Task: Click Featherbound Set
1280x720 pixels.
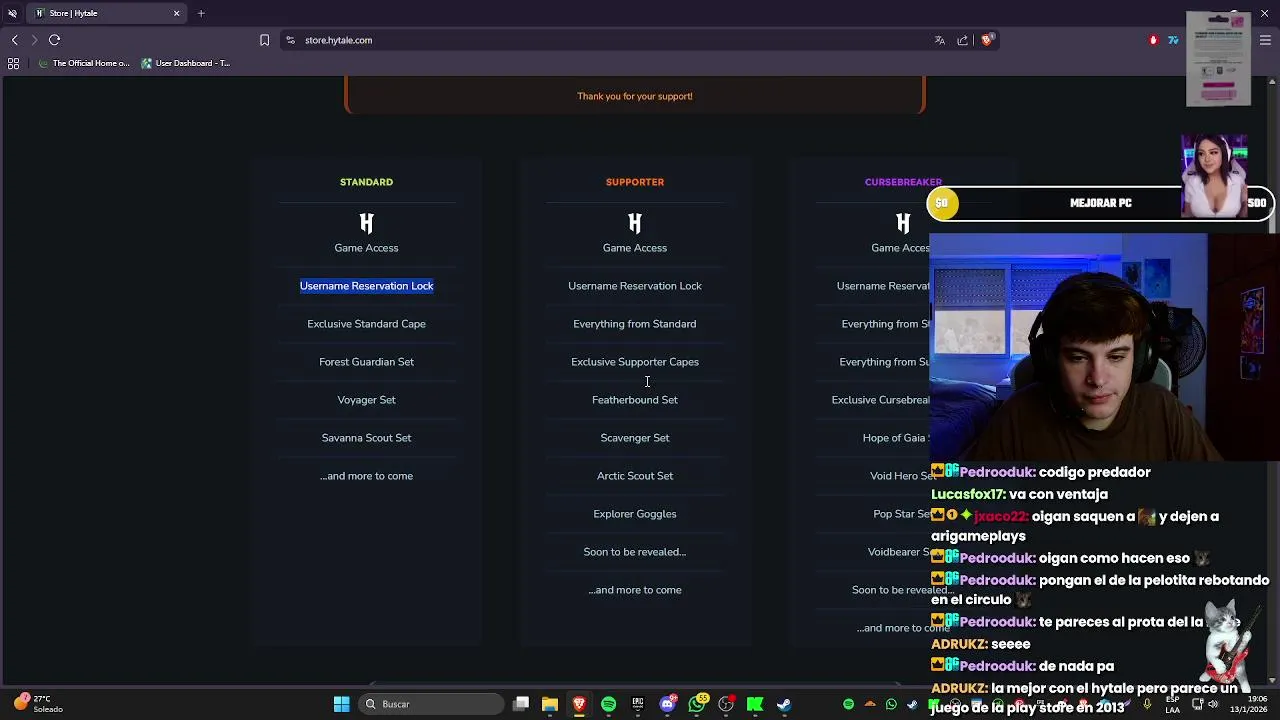Action: coord(635,400)
